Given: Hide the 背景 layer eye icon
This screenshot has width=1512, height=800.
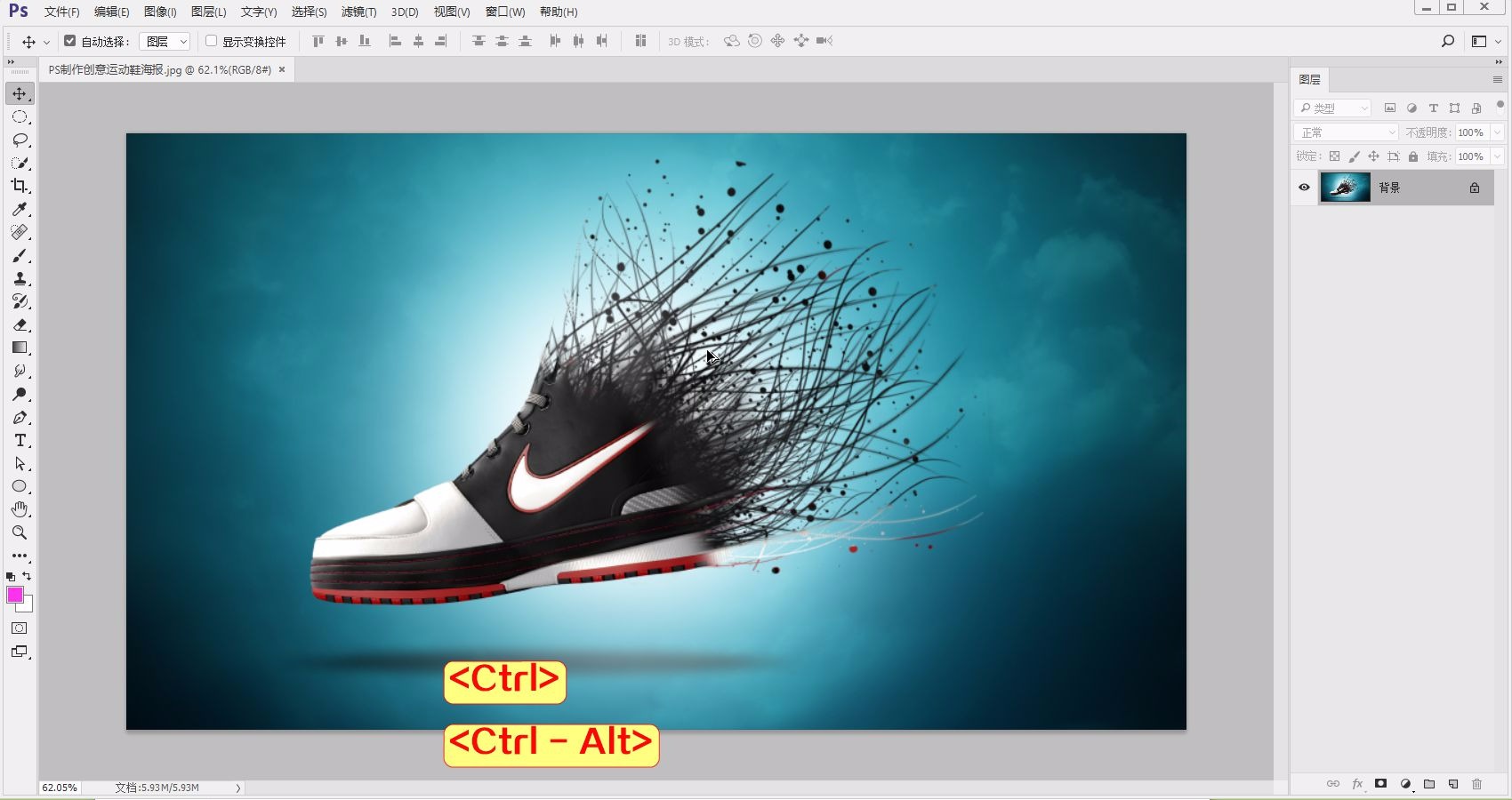Looking at the screenshot, I should (x=1304, y=188).
